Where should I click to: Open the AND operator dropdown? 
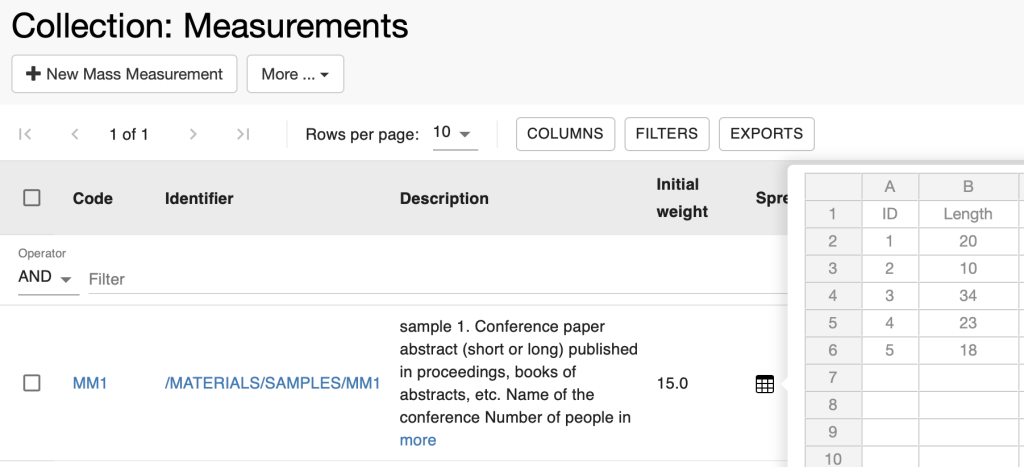48,277
